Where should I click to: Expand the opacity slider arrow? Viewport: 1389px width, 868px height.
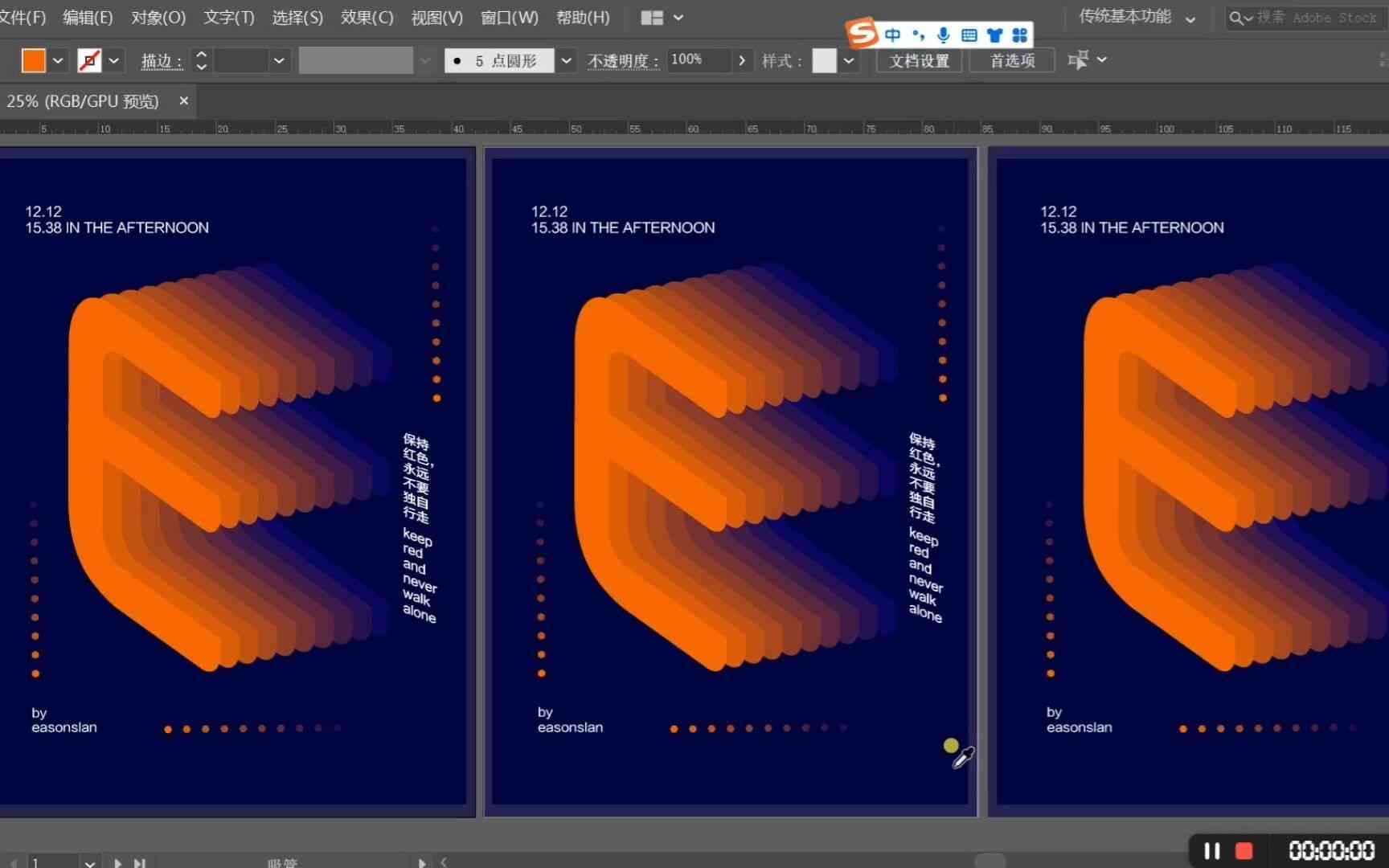point(742,60)
